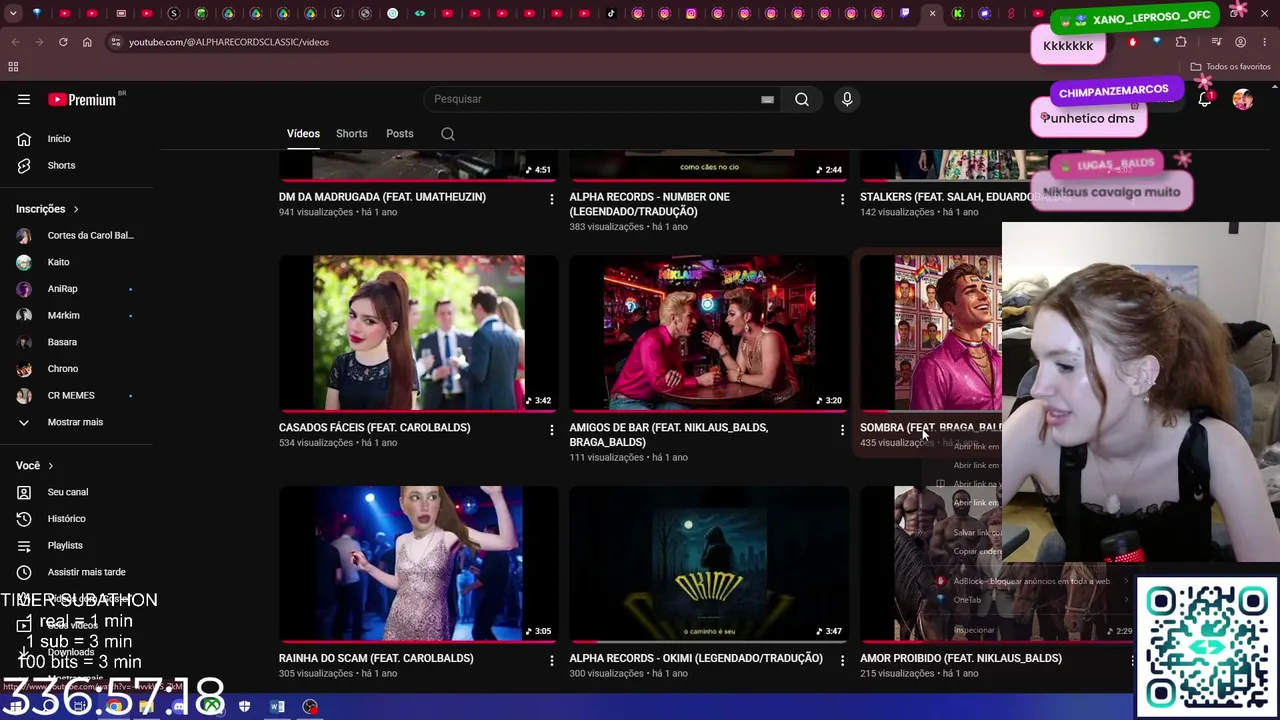Go to YouTube Premium home logo

pos(83,99)
